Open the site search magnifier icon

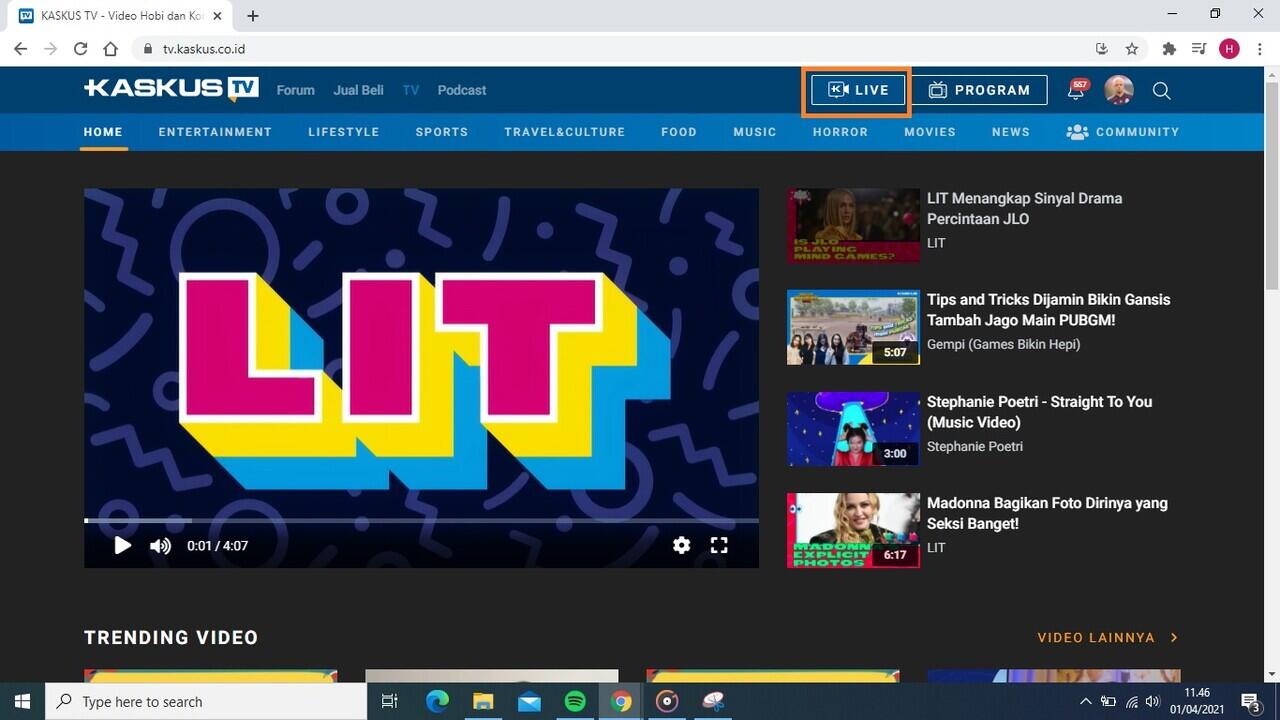pyautogui.click(x=1161, y=91)
